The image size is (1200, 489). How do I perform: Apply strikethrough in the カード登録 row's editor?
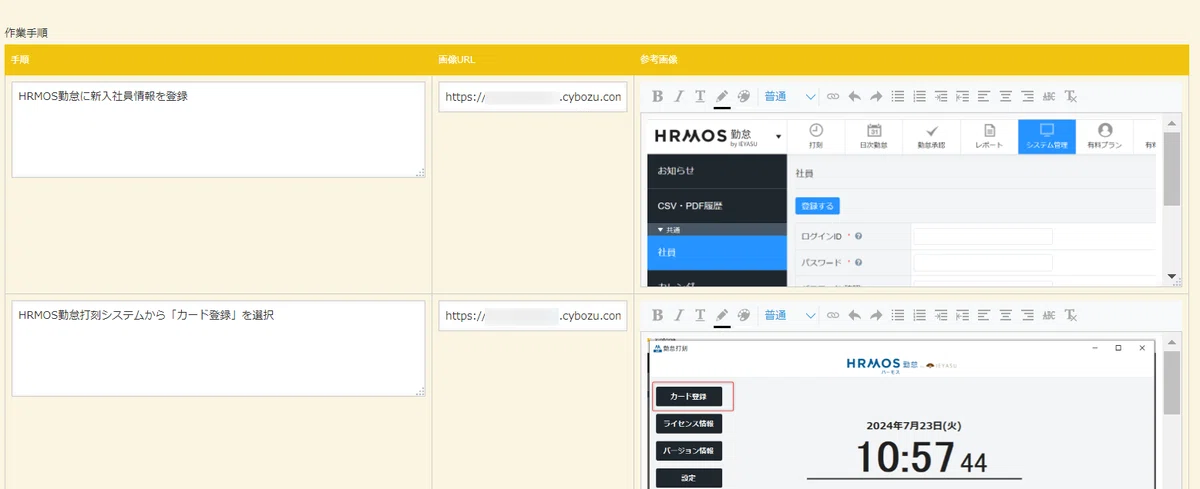(x=1049, y=315)
